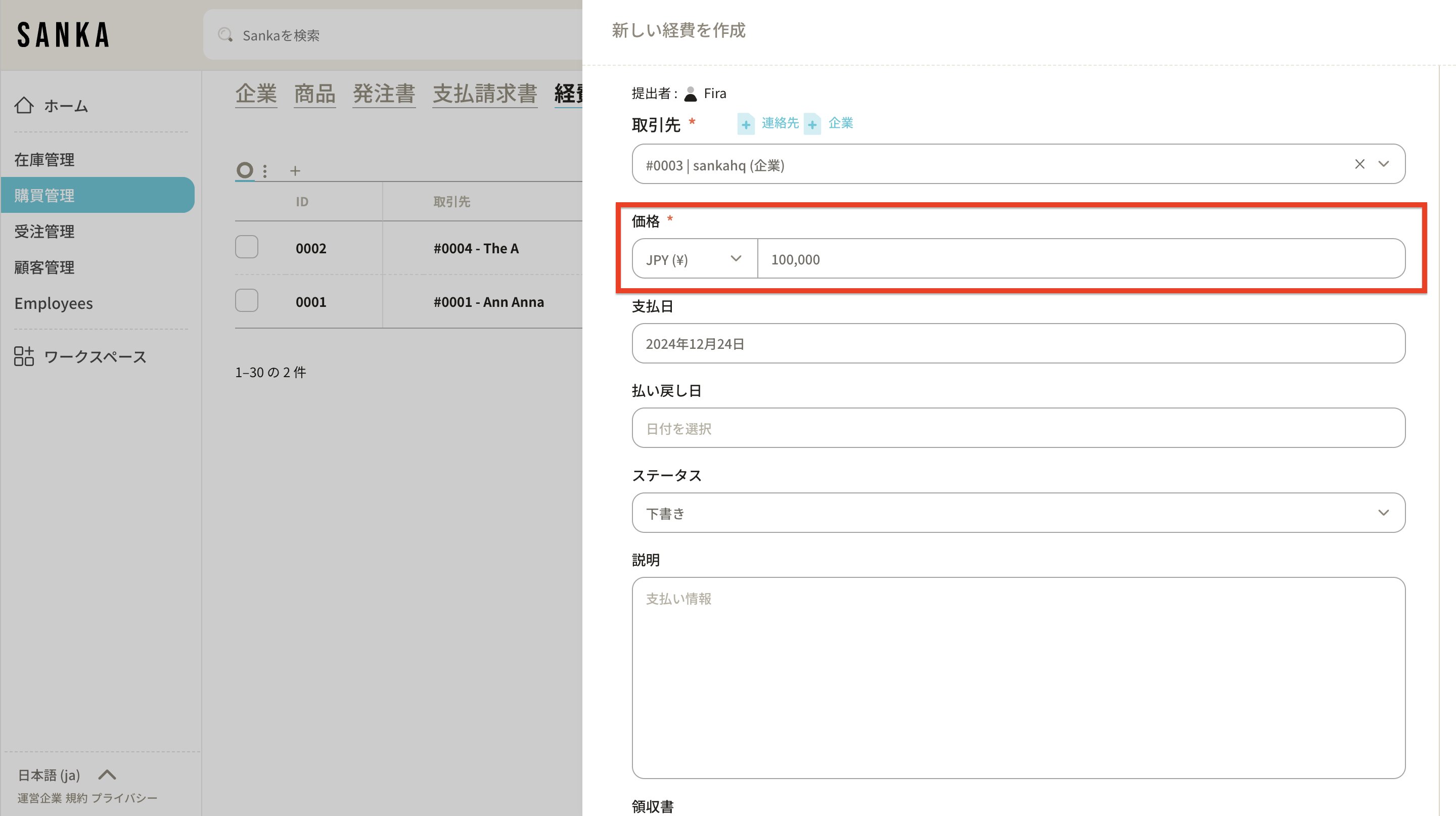Image resolution: width=1456 pixels, height=816 pixels.
Task: Expand the 取引先 selector chevron
Action: coord(1383,164)
